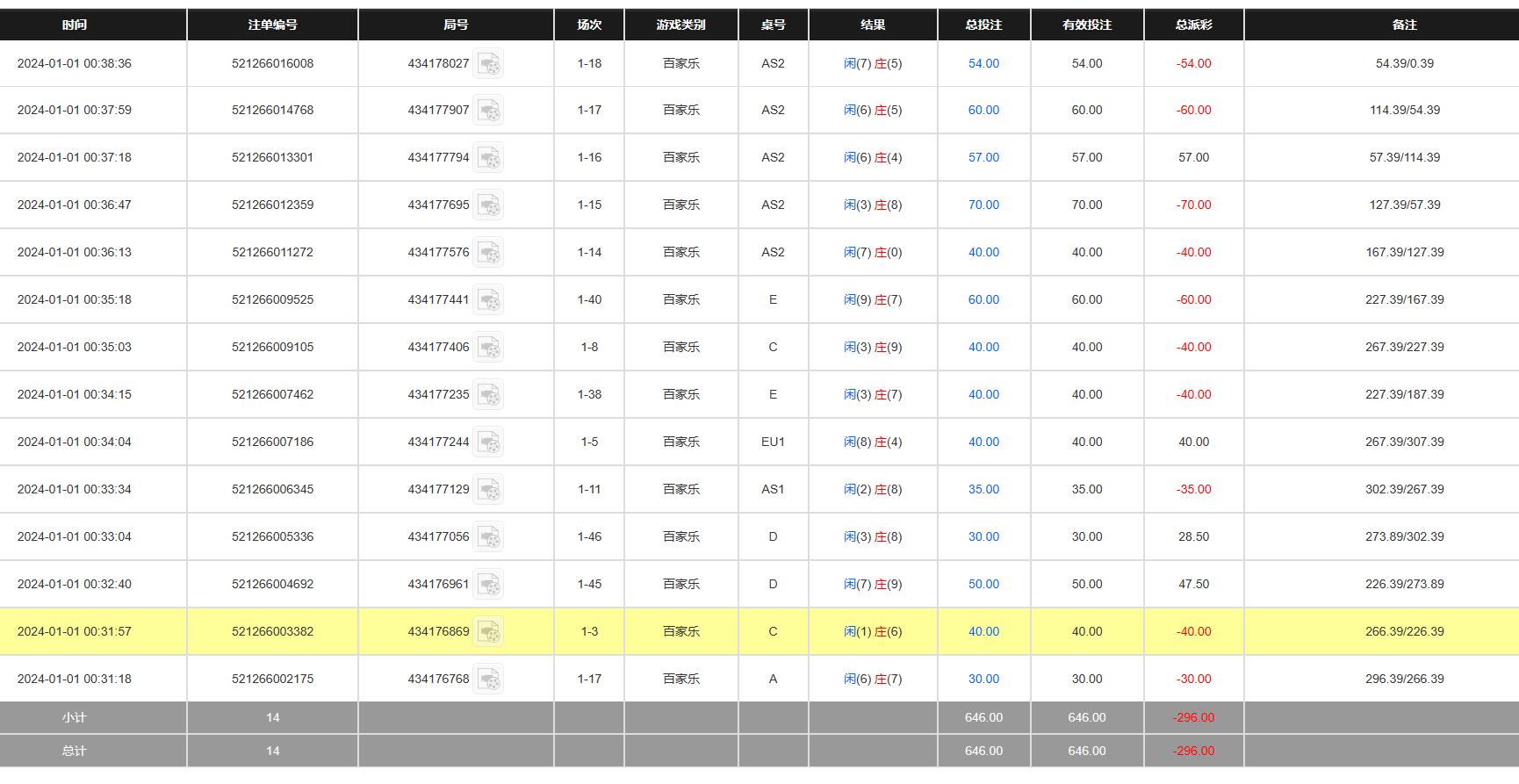Click timestamp 2024-01-01 00:38:36
The width and height of the screenshot is (1519, 784).
pyautogui.click(x=75, y=63)
